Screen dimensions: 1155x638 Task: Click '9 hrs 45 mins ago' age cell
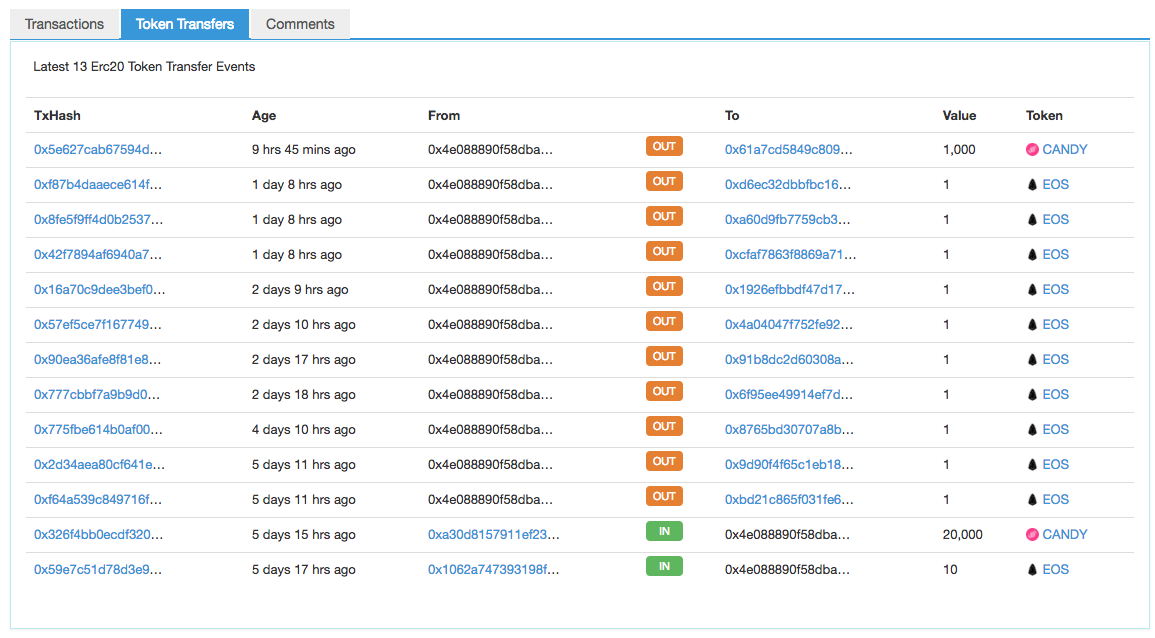click(303, 150)
